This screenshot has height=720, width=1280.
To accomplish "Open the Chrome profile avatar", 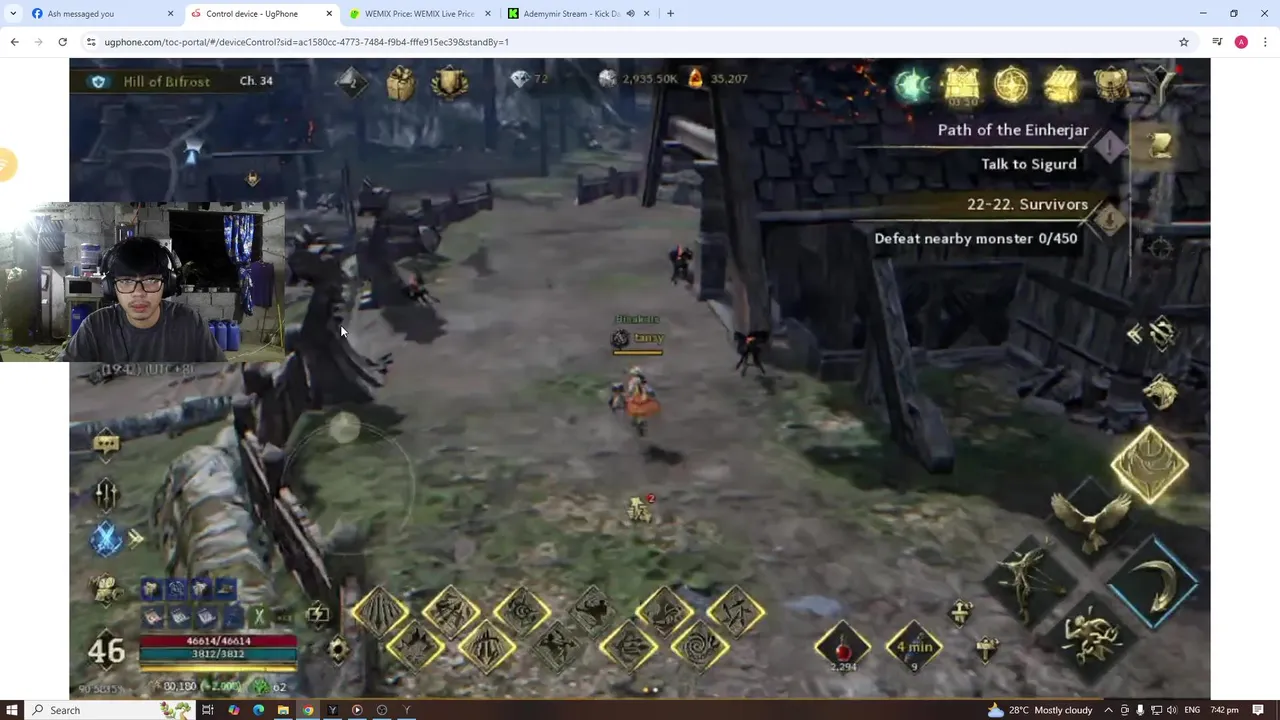I will tap(1241, 42).
